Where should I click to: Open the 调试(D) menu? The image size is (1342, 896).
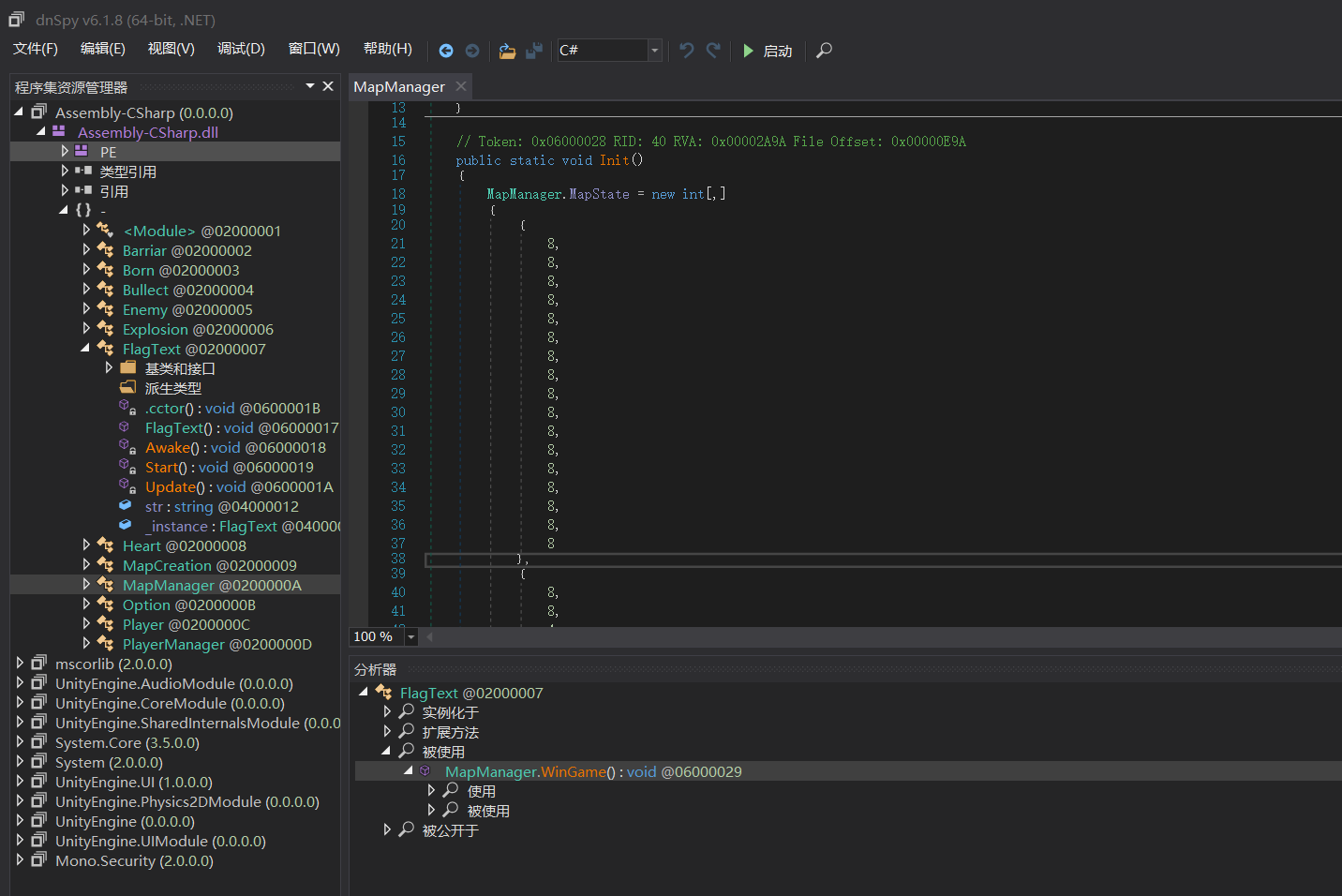coord(242,49)
